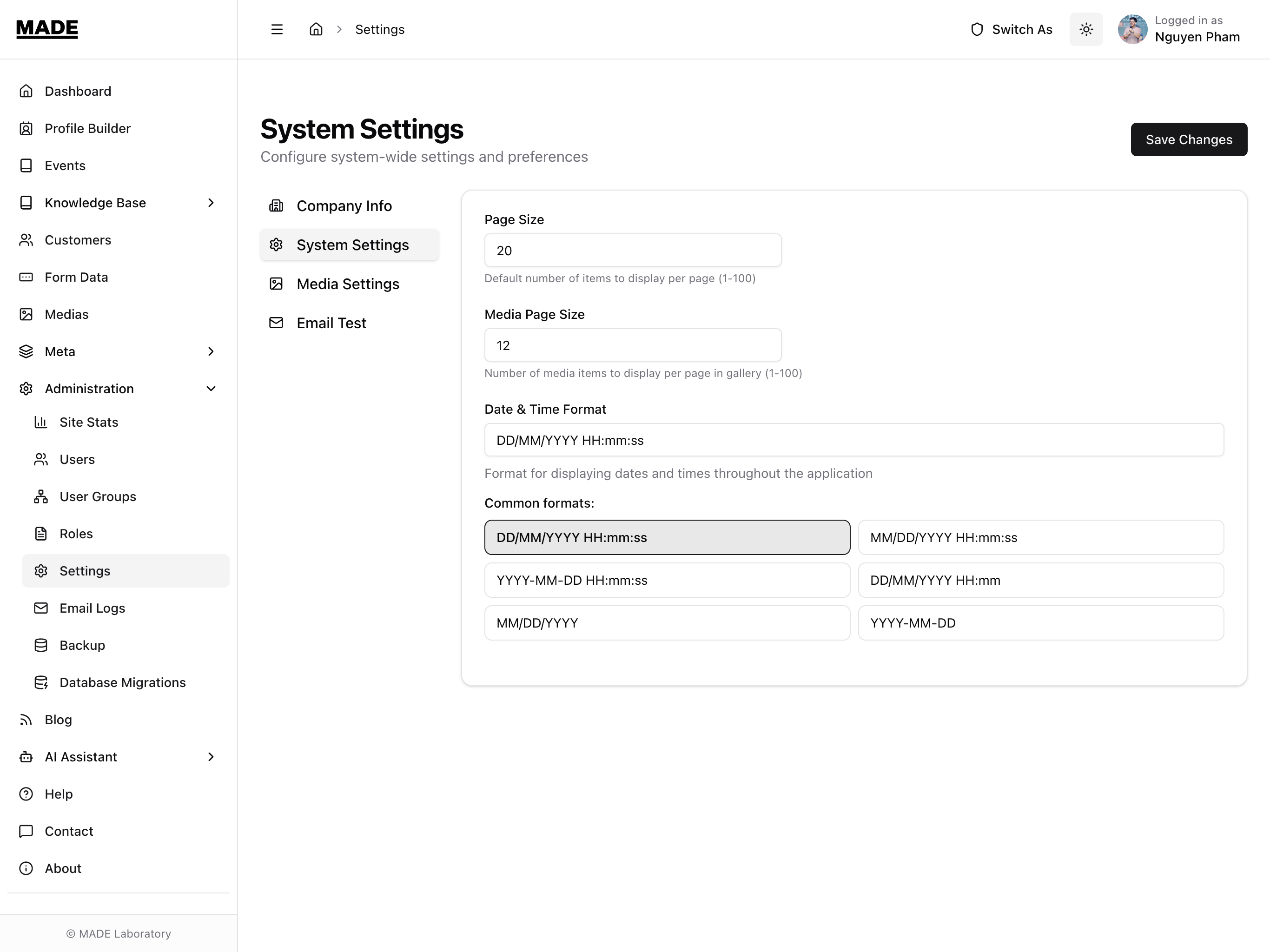Open the user avatar picture
Viewport: 1270px width, 952px height.
tap(1132, 29)
